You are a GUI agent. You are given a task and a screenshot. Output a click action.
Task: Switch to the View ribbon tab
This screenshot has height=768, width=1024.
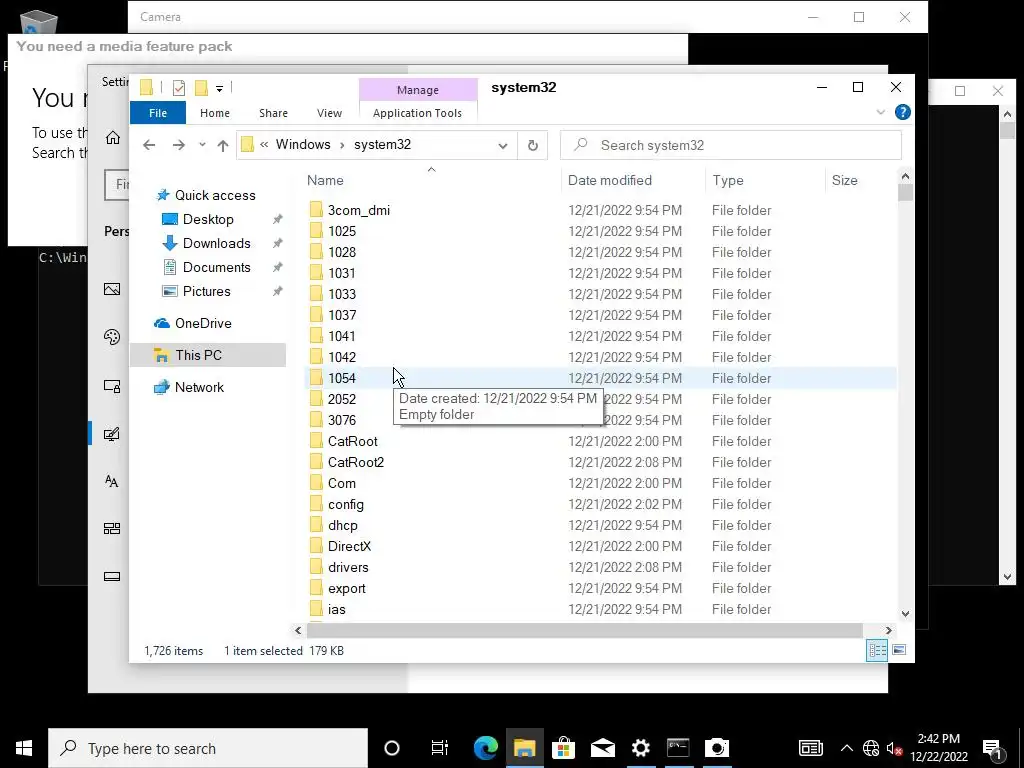coord(329,113)
